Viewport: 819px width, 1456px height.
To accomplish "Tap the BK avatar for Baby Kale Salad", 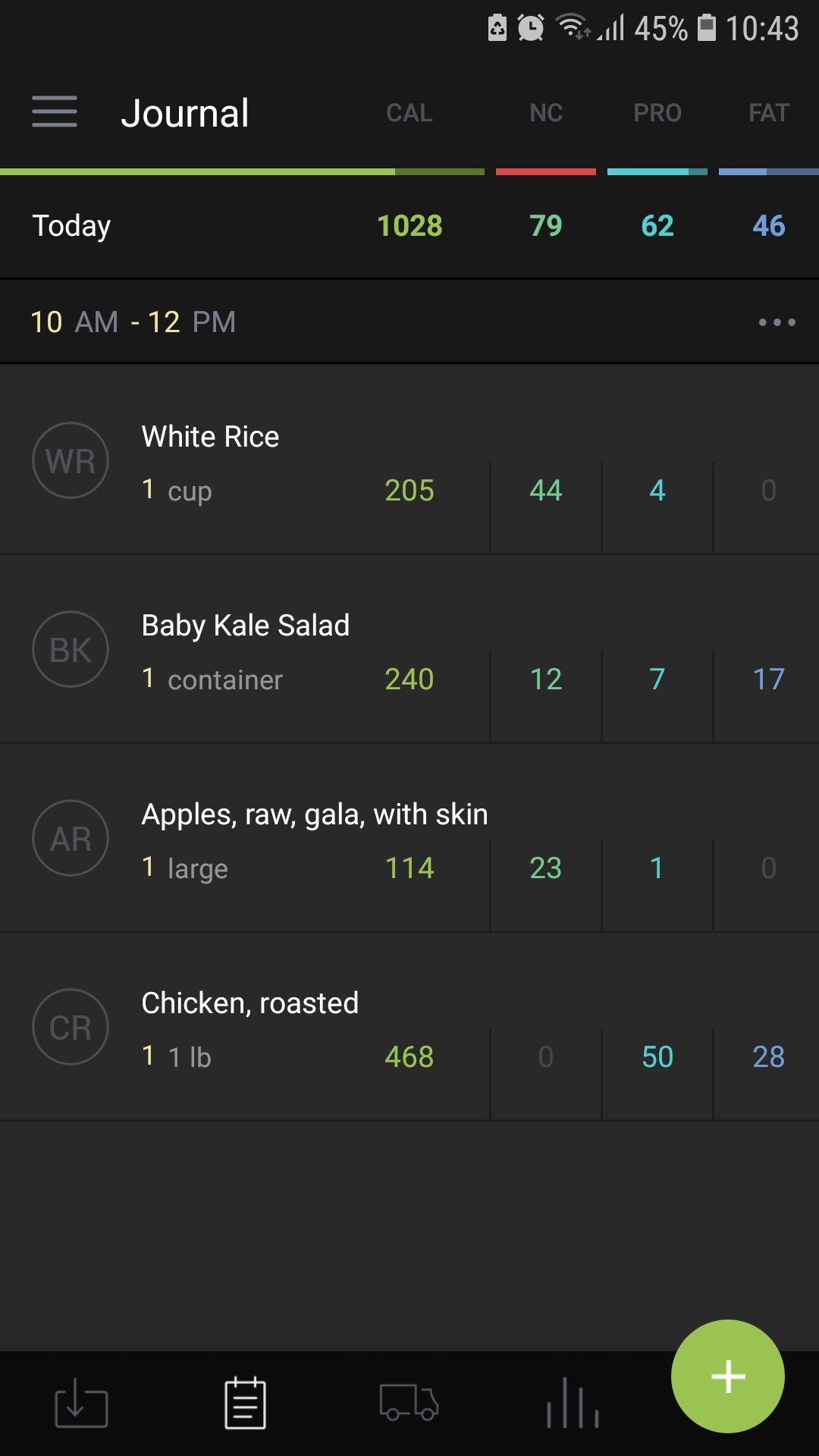I will pos(71,649).
